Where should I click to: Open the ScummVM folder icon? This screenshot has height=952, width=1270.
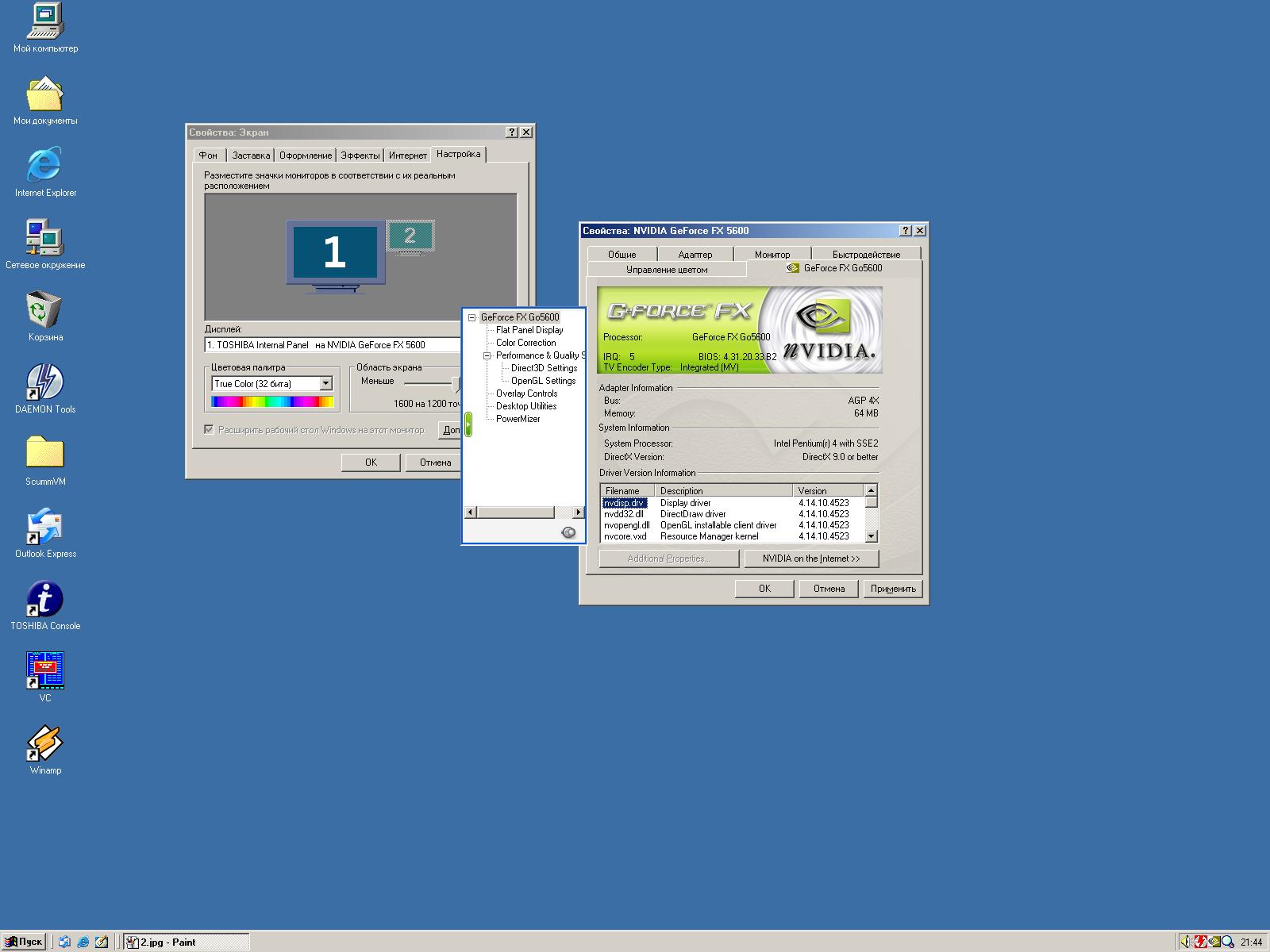45,455
